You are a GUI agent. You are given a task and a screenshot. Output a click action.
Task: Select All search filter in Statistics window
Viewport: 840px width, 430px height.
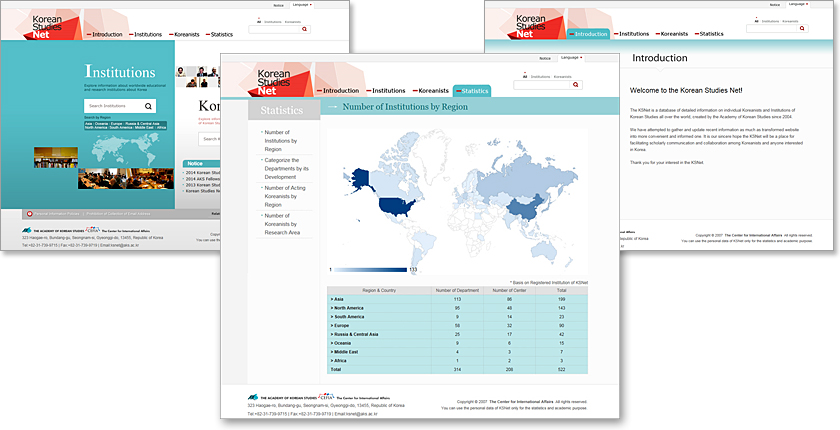525,77
